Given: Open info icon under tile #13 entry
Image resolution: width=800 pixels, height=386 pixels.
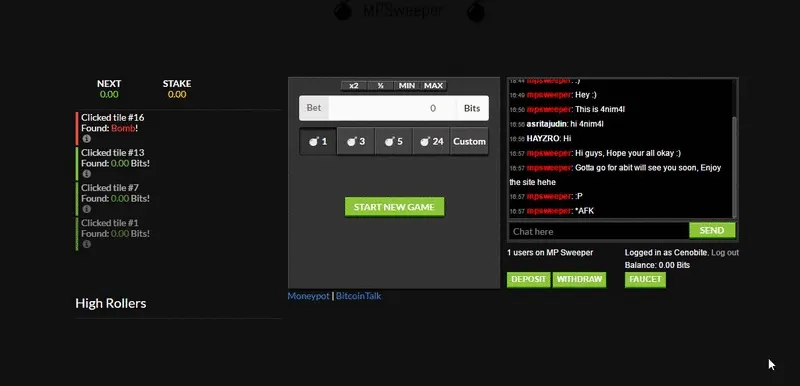Looking at the screenshot, I should [x=86, y=174].
